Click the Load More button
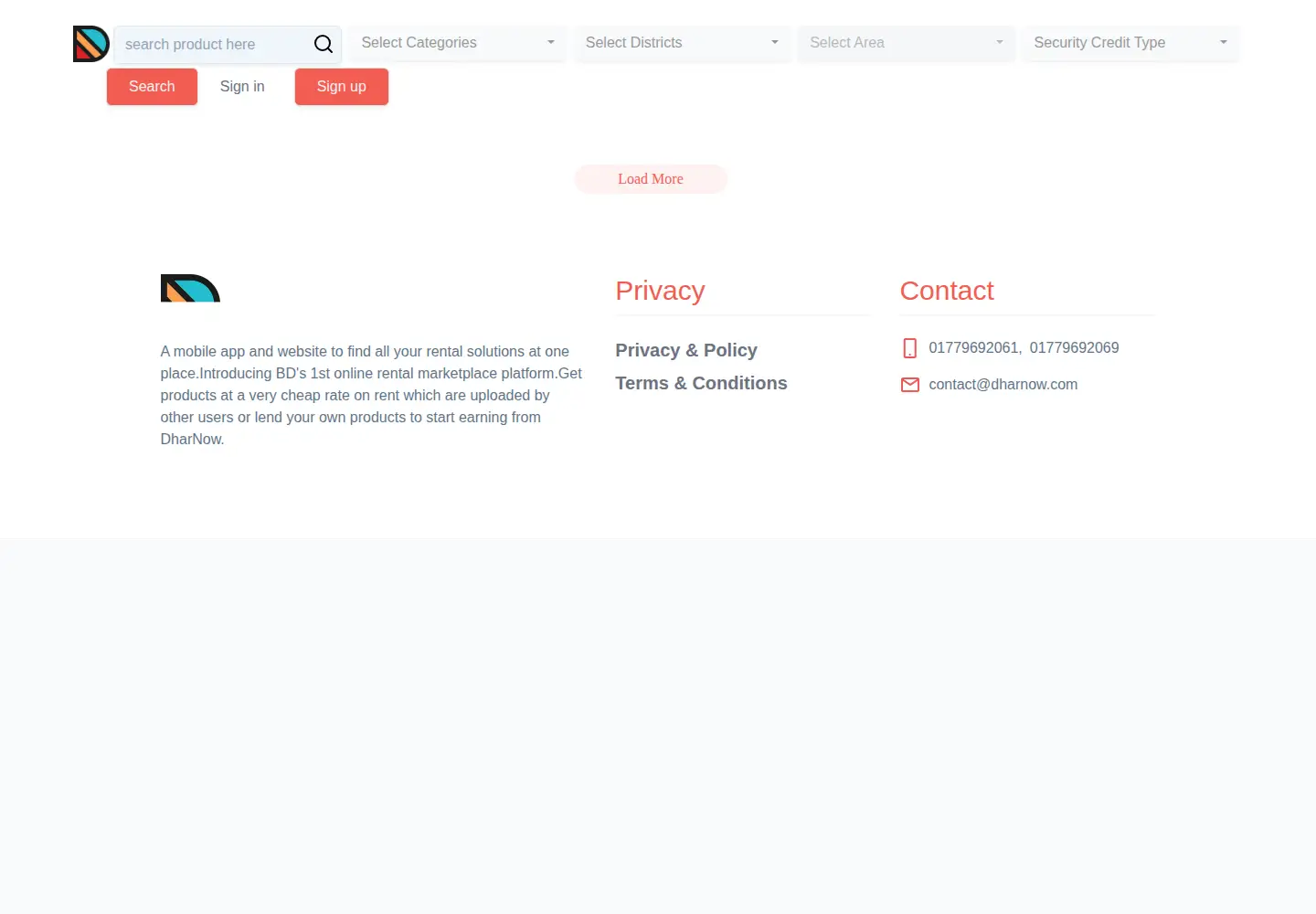The width and height of the screenshot is (1316, 914). pos(651,179)
